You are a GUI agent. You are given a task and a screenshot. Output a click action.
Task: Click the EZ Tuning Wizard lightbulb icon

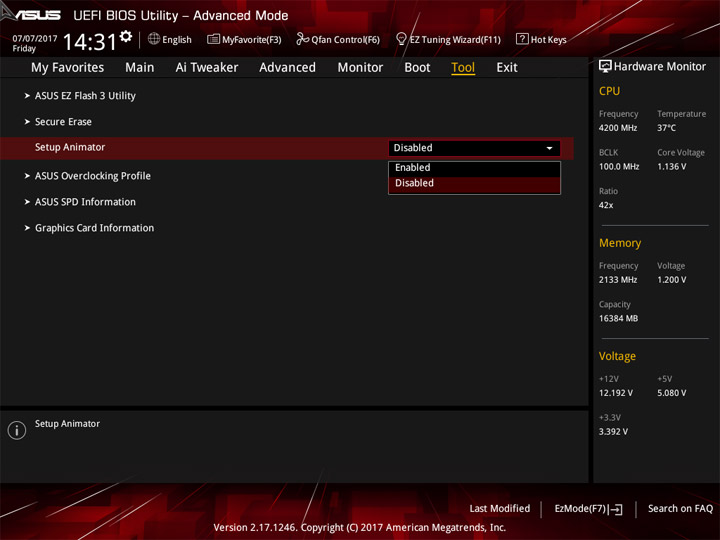401,39
